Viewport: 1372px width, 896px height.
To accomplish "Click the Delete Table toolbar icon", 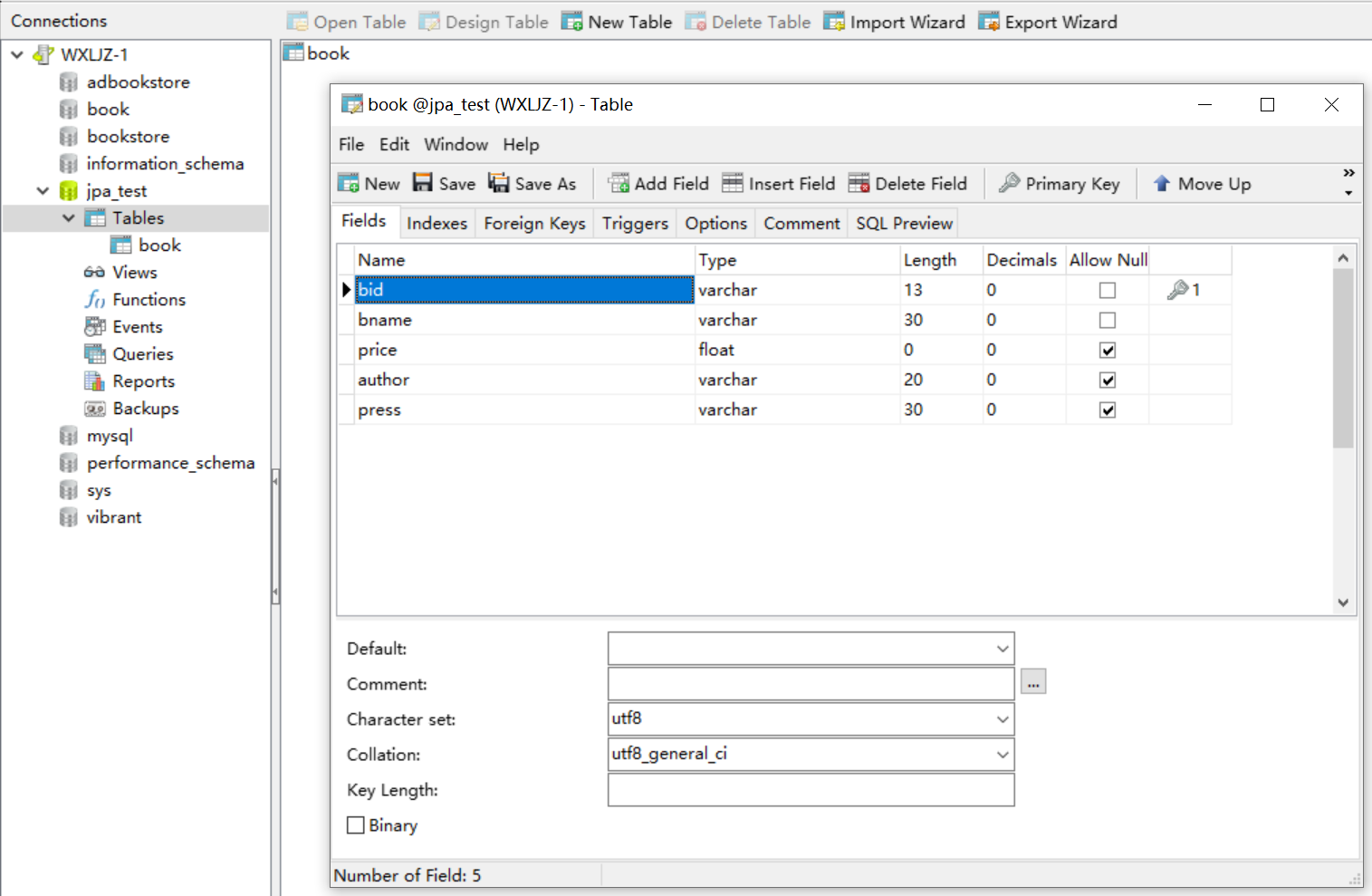I will tap(696, 22).
